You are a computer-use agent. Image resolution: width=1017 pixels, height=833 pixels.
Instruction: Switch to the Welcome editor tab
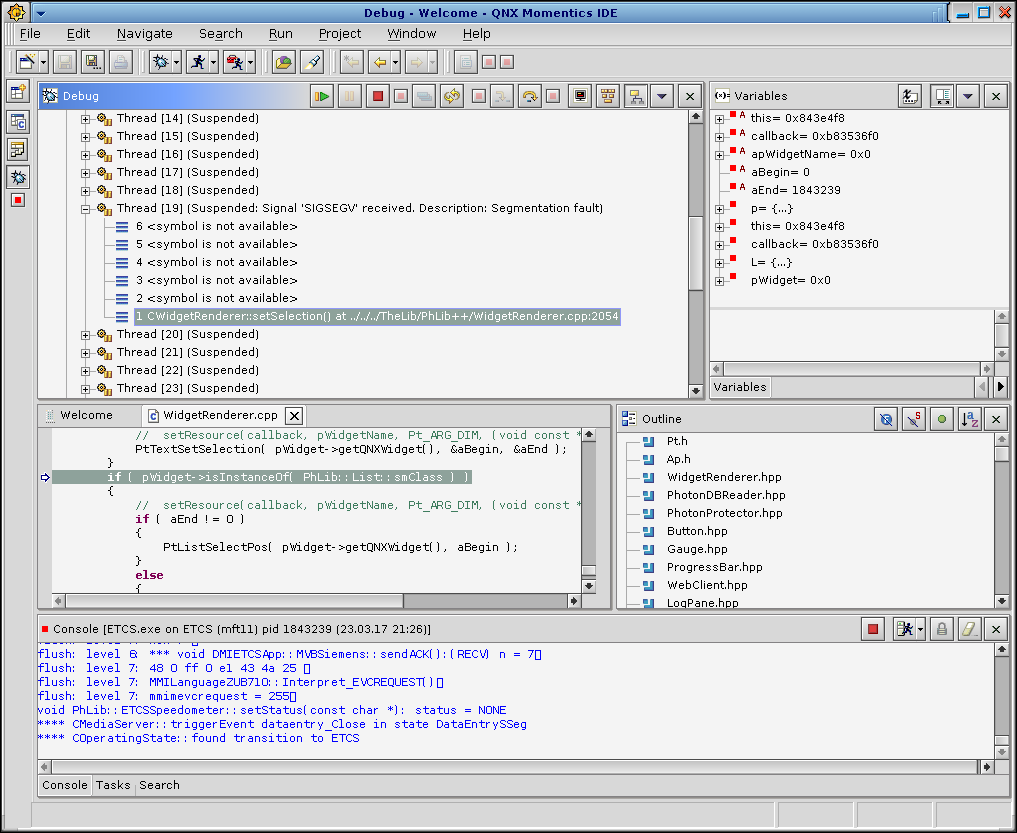click(x=86, y=415)
